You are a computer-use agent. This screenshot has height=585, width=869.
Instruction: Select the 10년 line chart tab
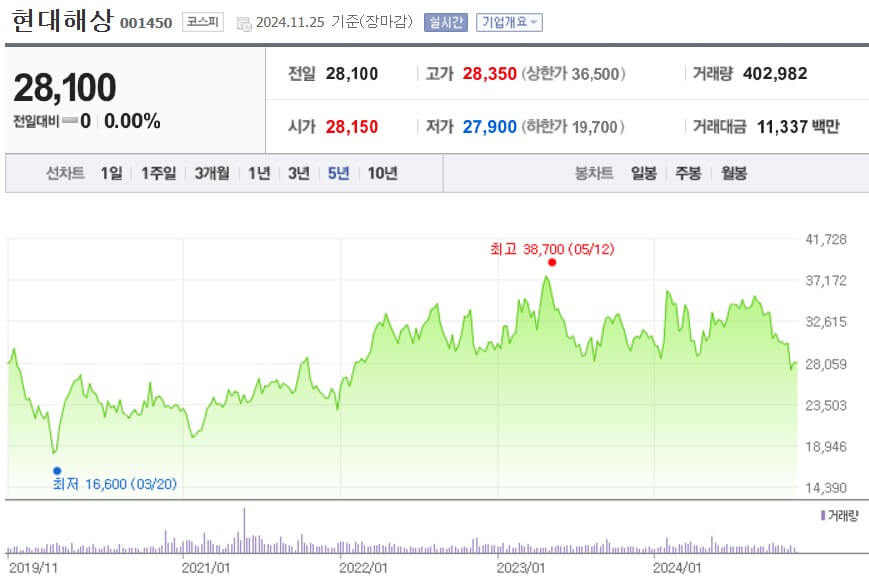pos(382,173)
